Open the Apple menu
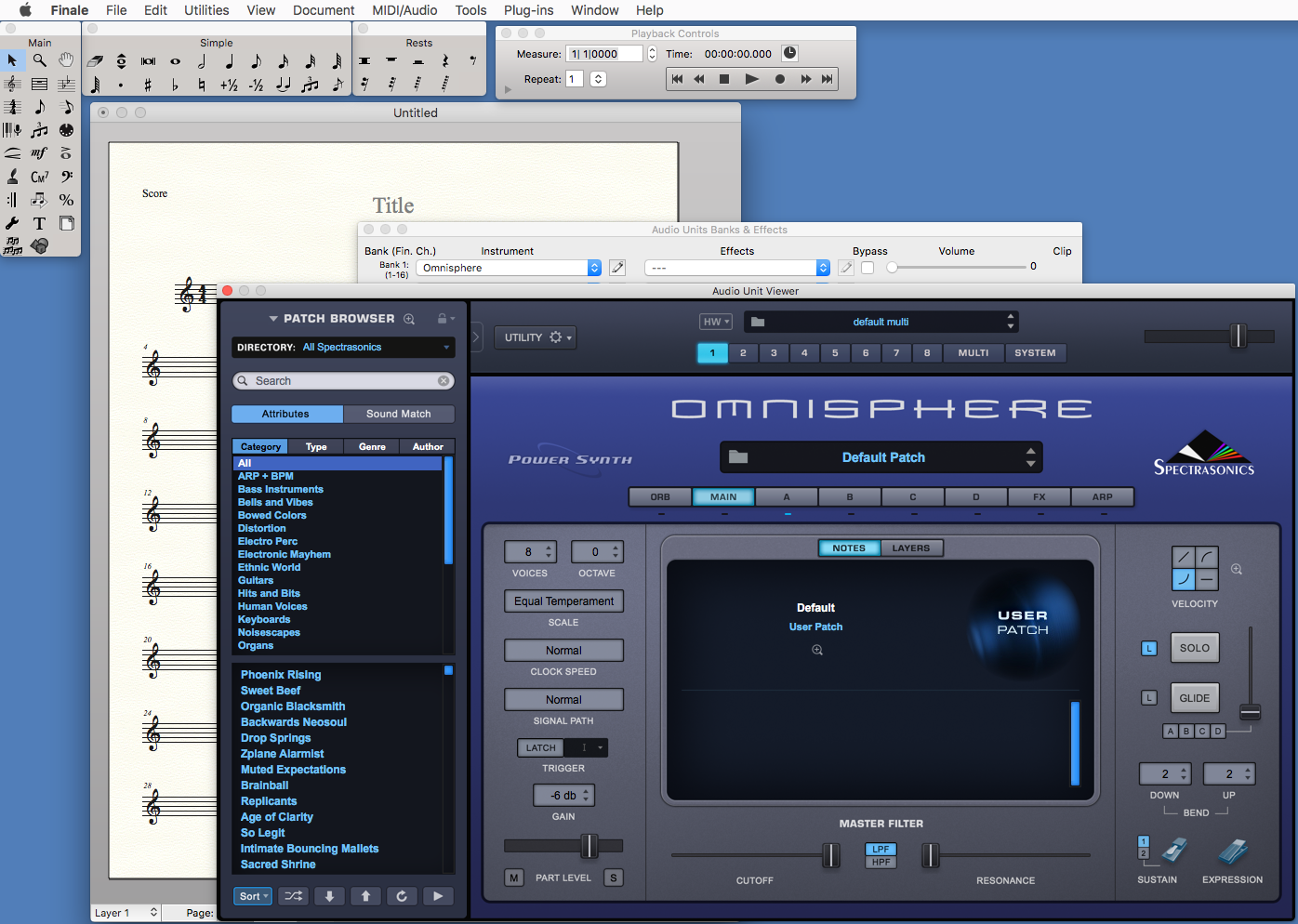The image size is (1298, 924). [25, 10]
